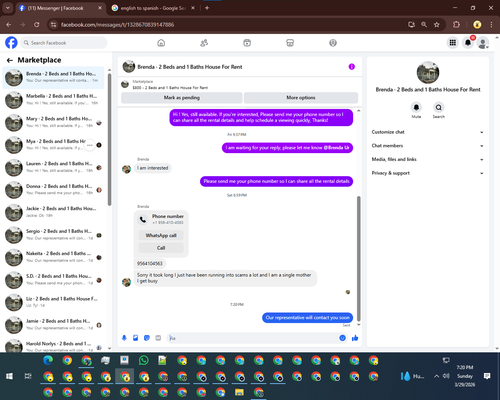Click WhatsApp call button
This screenshot has height=400, width=500.
161,235
